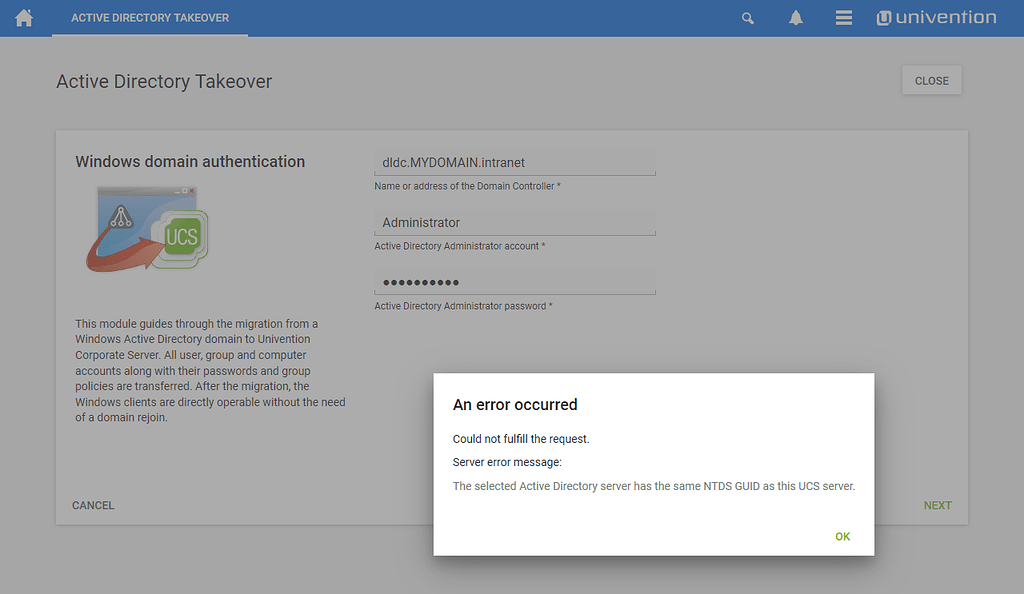Screen dimensions: 1024x594
Task: Click CANCEL to abort the takeover wizard
Action: (93, 505)
